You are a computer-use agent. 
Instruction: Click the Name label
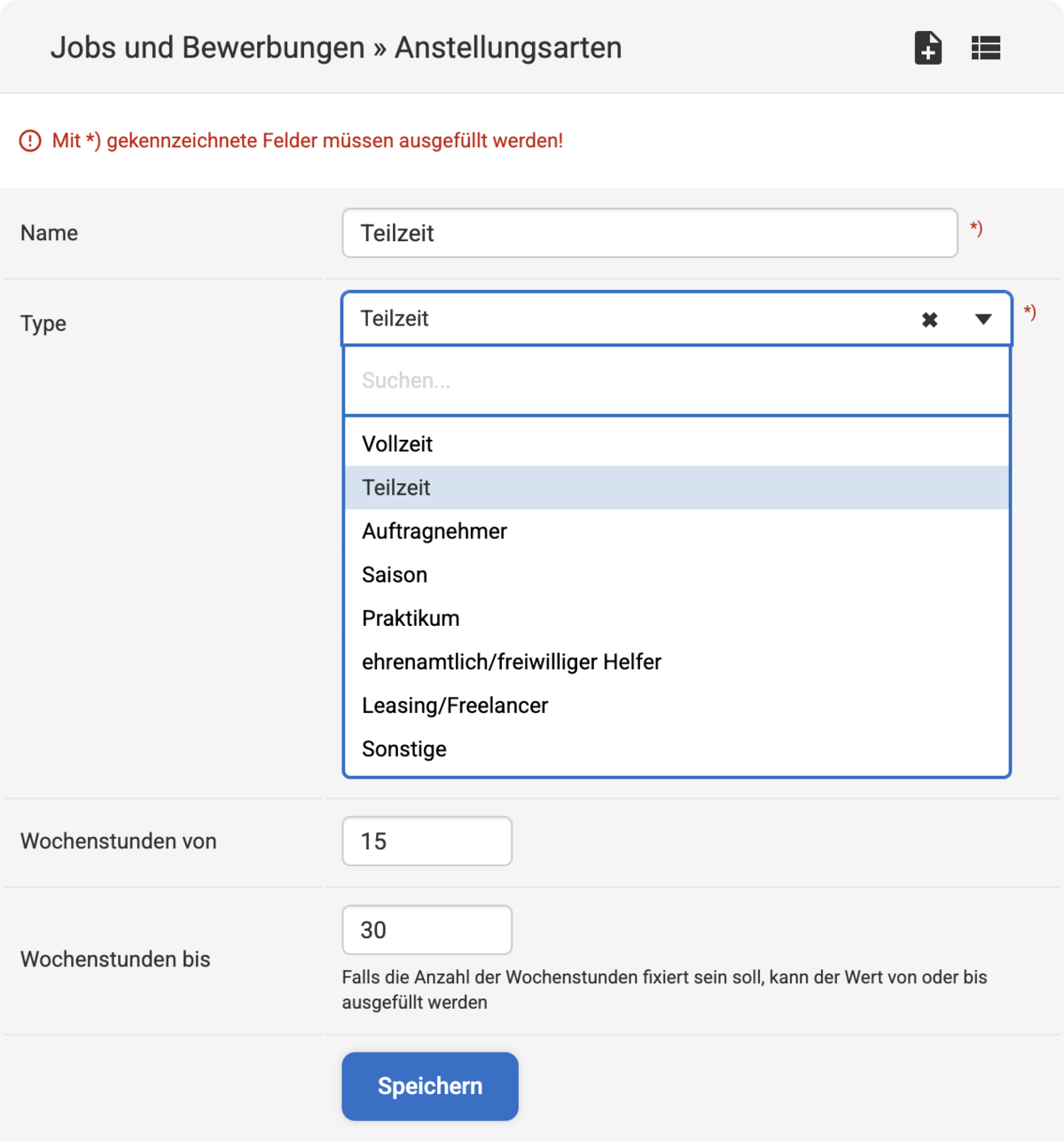(50, 233)
